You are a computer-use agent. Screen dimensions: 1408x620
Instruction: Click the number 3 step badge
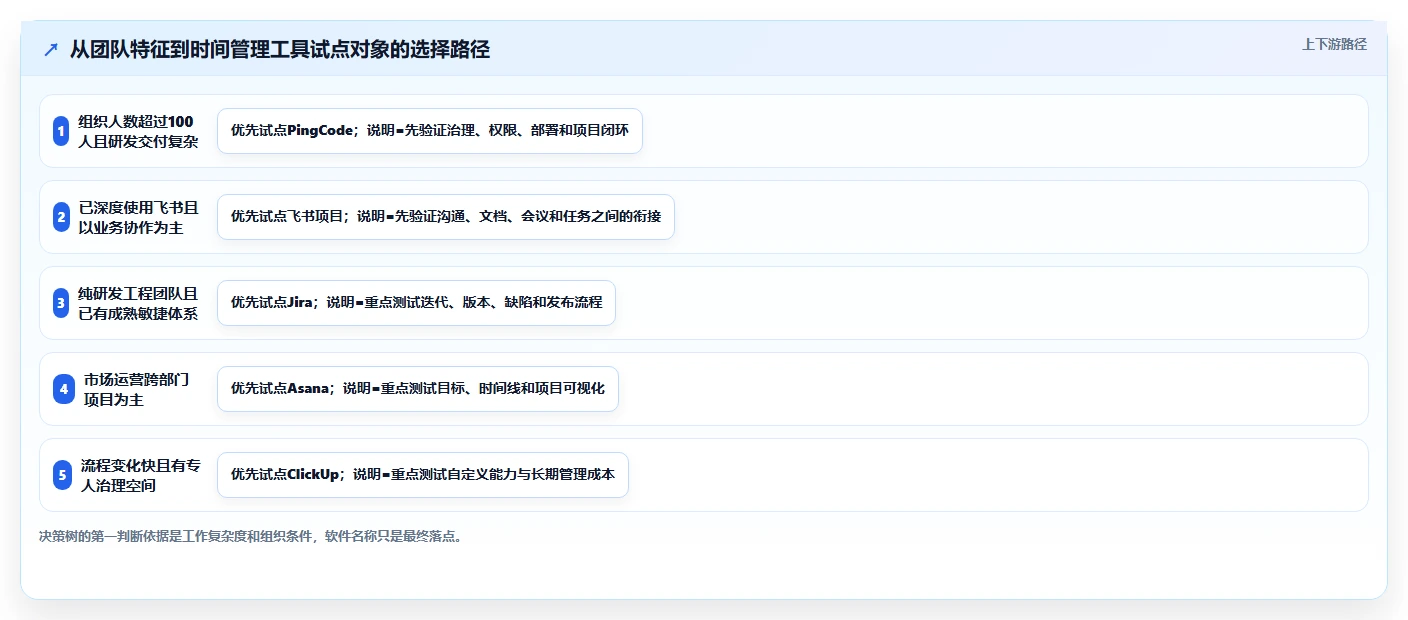pos(61,303)
